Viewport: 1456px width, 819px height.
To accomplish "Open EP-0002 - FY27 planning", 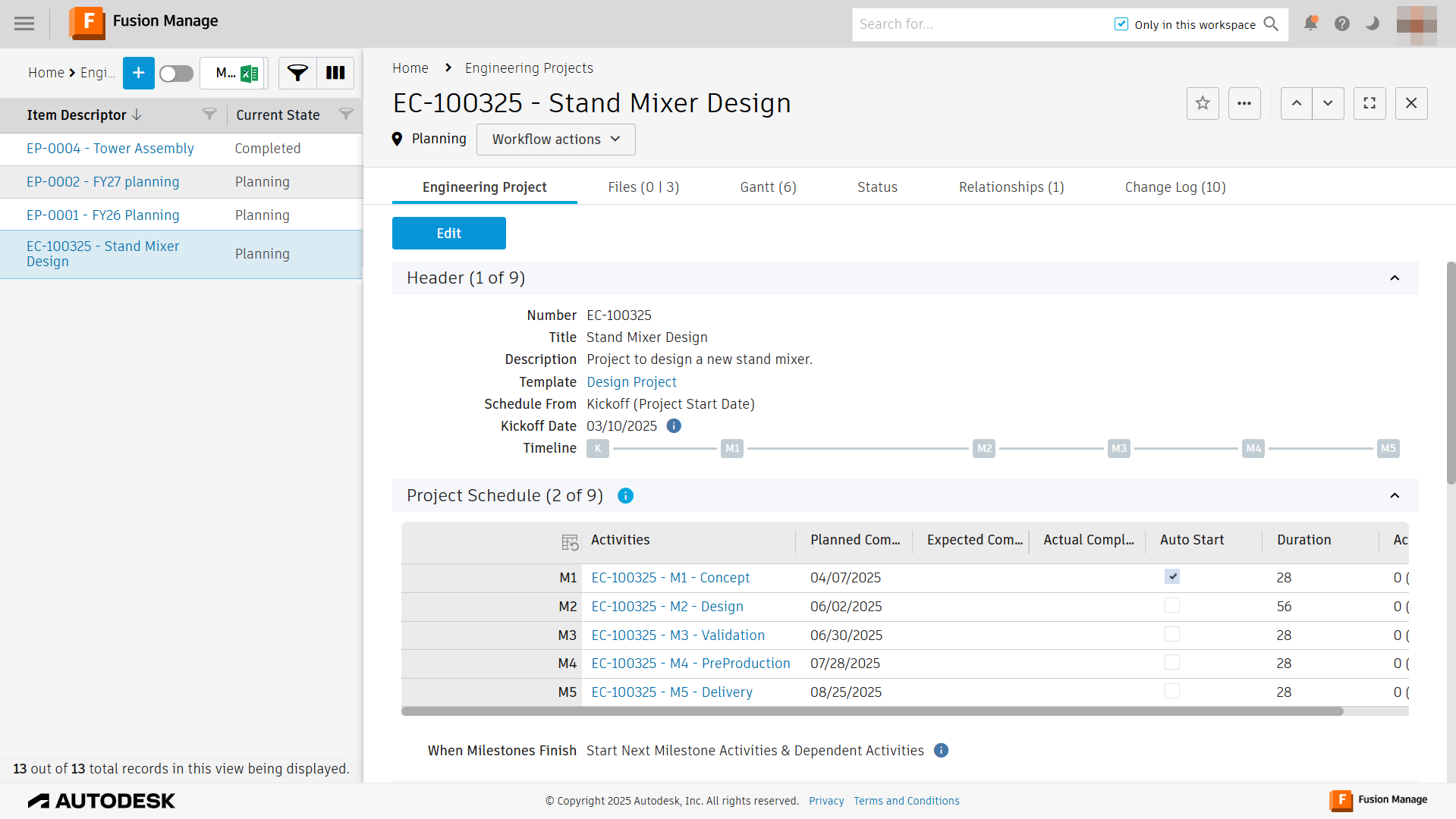I will [102, 182].
